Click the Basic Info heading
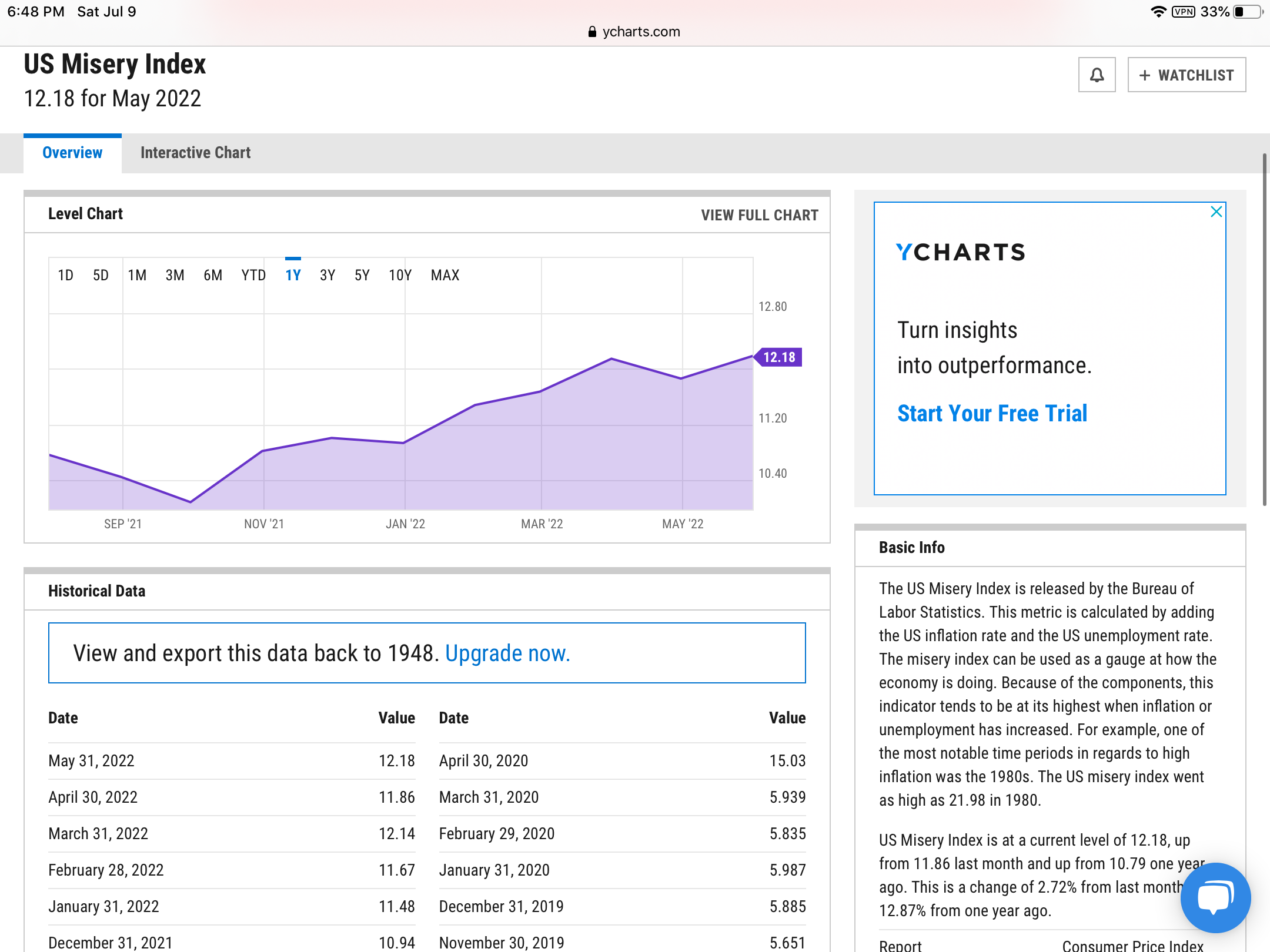 (912, 548)
